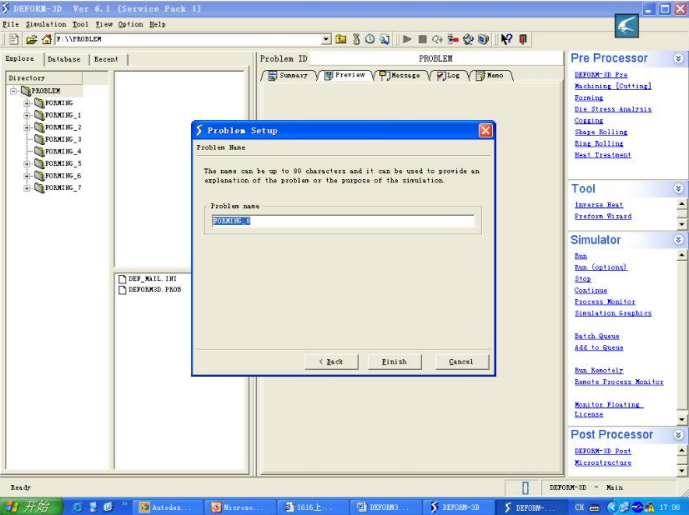Screen dimensions: 689x515
Task: Open the Simulation menu
Action: pyautogui.click(x=46, y=25)
